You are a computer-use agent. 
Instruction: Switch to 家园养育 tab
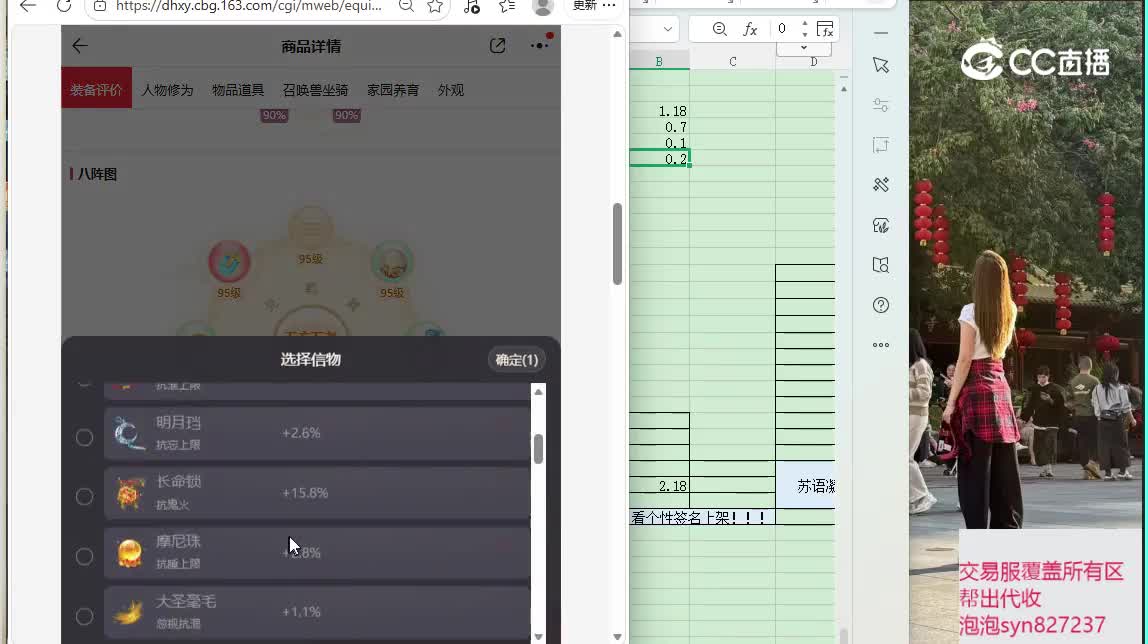click(x=393, y=90)
